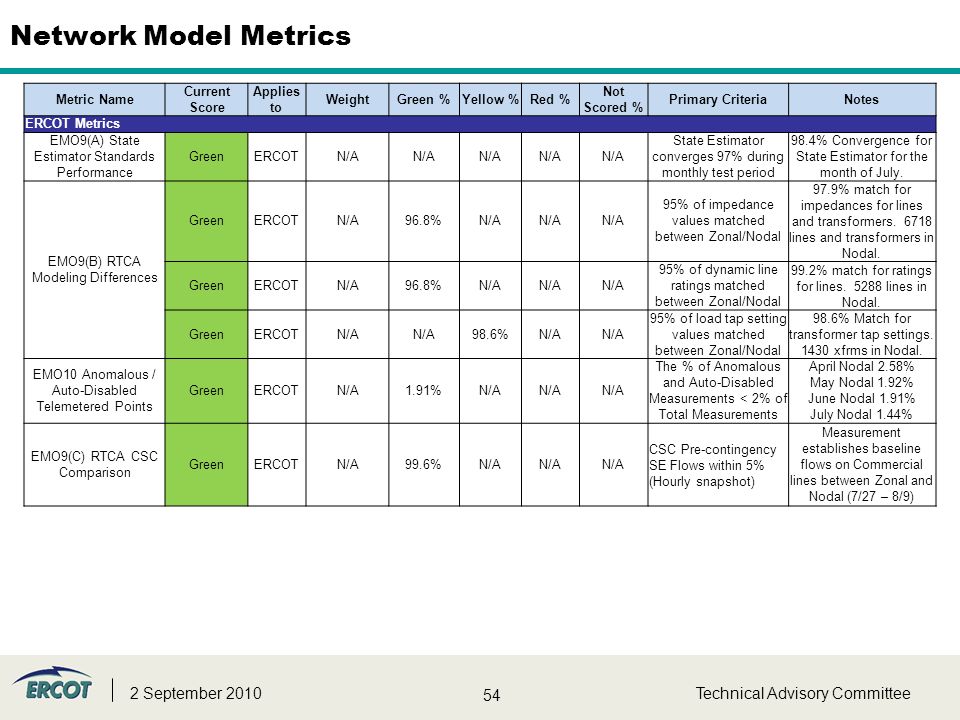
Task: Select 'EMO9(A) State Estimator Standards Performance' cell
Action: coord(94,156)
